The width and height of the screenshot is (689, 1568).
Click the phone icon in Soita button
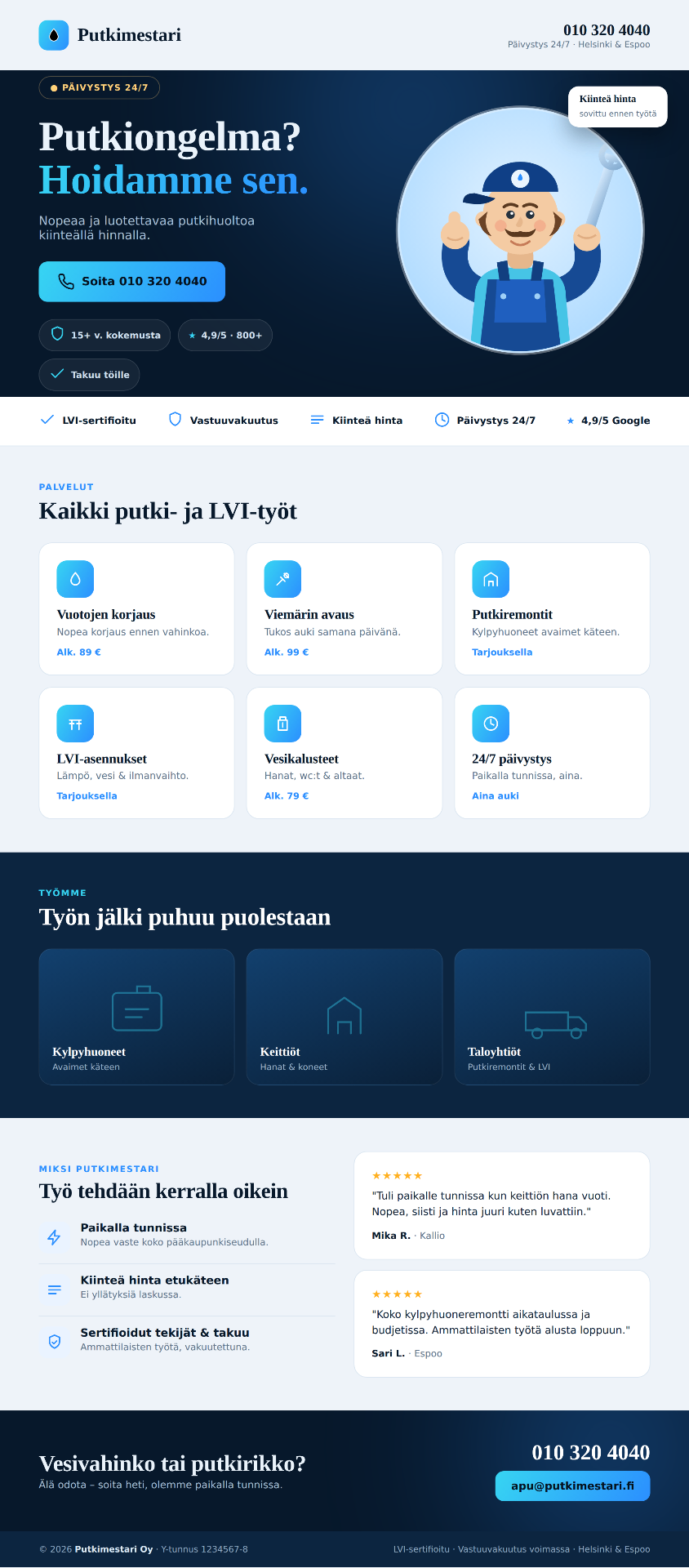click(x=66, y=282)
